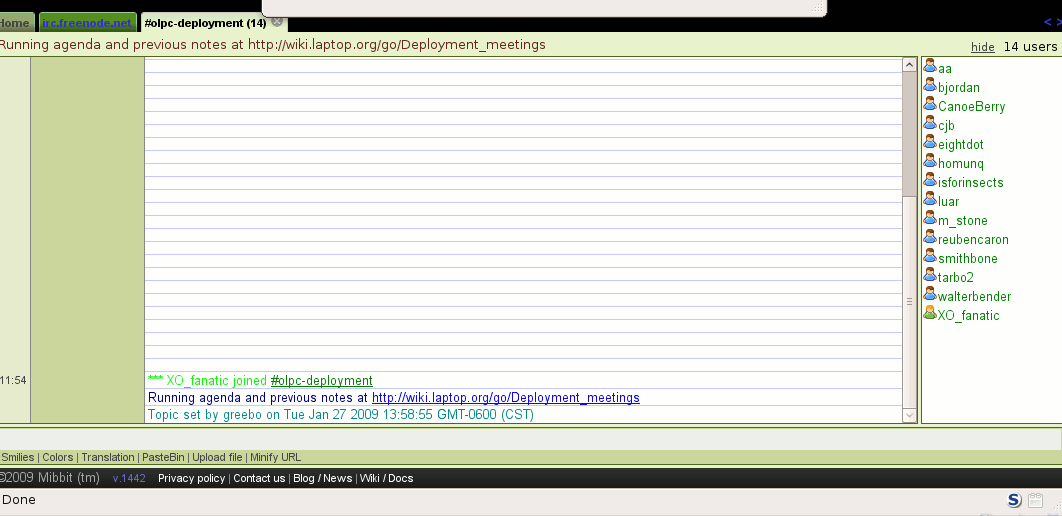Open the Privacy policy link in the footer
This screenshot has height=516, width=1062.
(191, 478)
